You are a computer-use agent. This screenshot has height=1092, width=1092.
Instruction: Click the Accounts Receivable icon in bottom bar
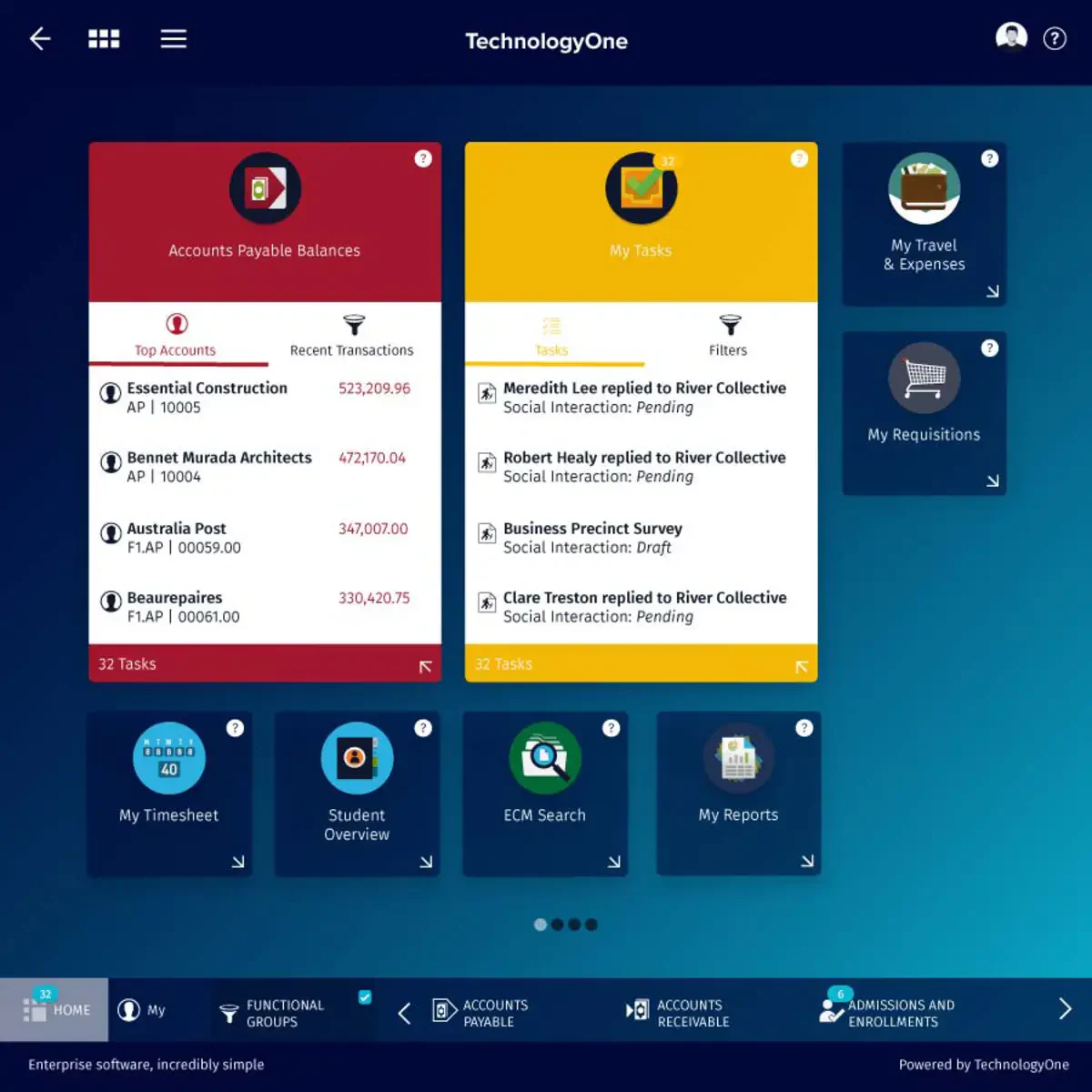[637, 1010]
